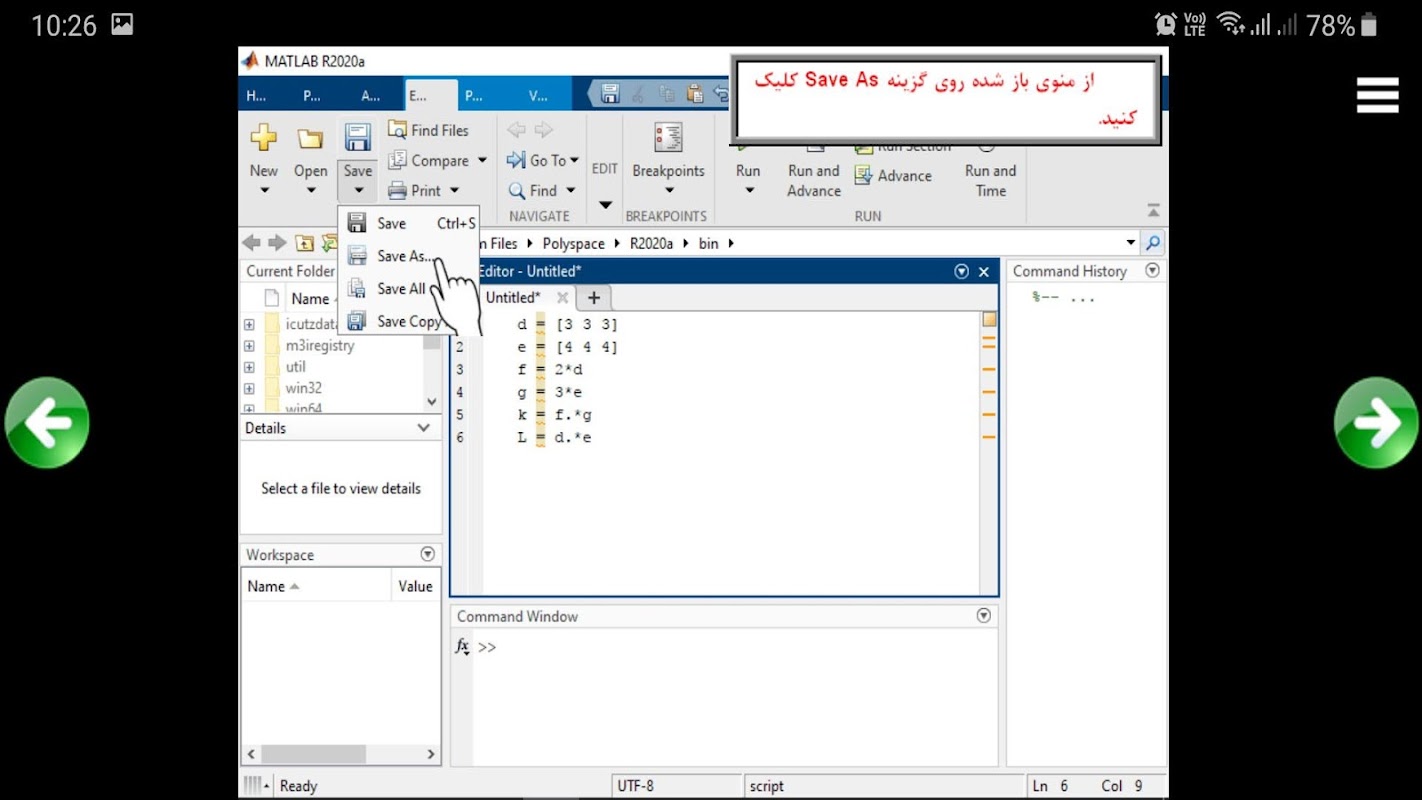Open the Open dropdown arrow

click(311, 190)
